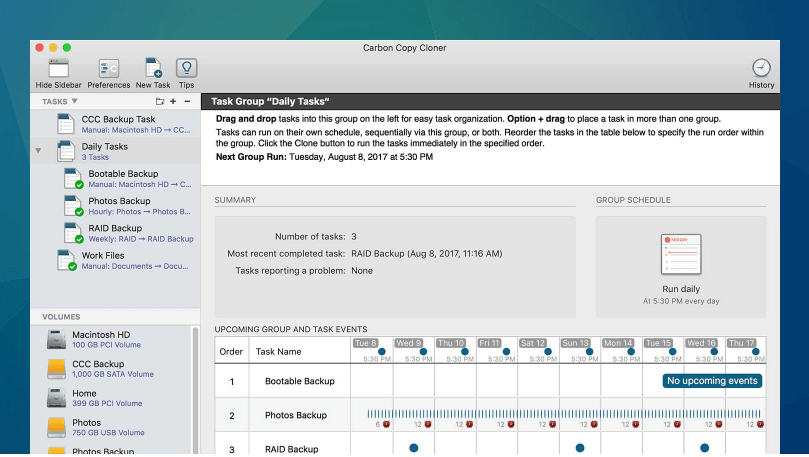Click the Hide Sidebar toolbar icon

pyautogui.click(x=58, y=69)
